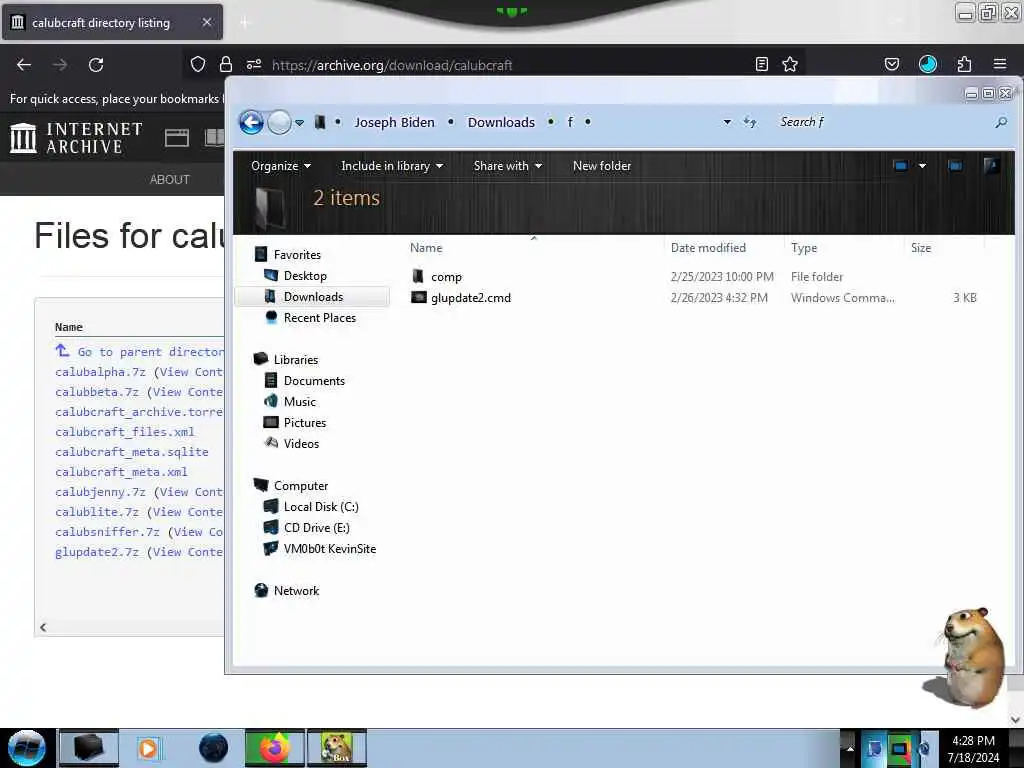
Task: Open the Organize menu
Action: point(281,166)
